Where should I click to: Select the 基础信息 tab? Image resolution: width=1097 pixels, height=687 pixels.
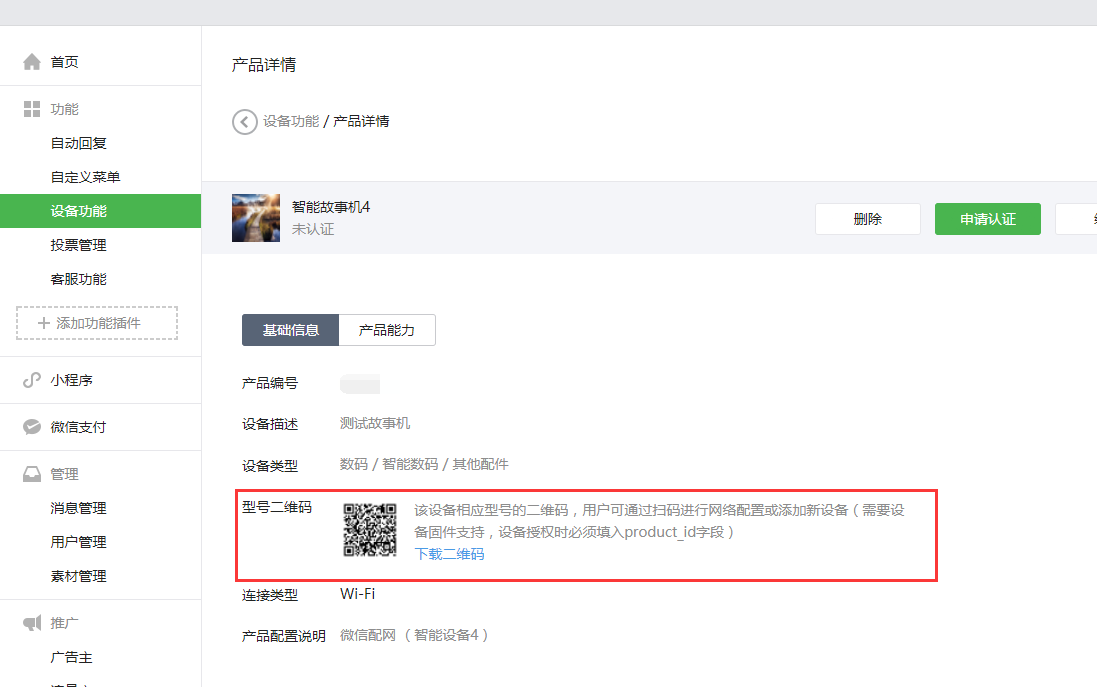pyautogui.click(x=291, y=330)
